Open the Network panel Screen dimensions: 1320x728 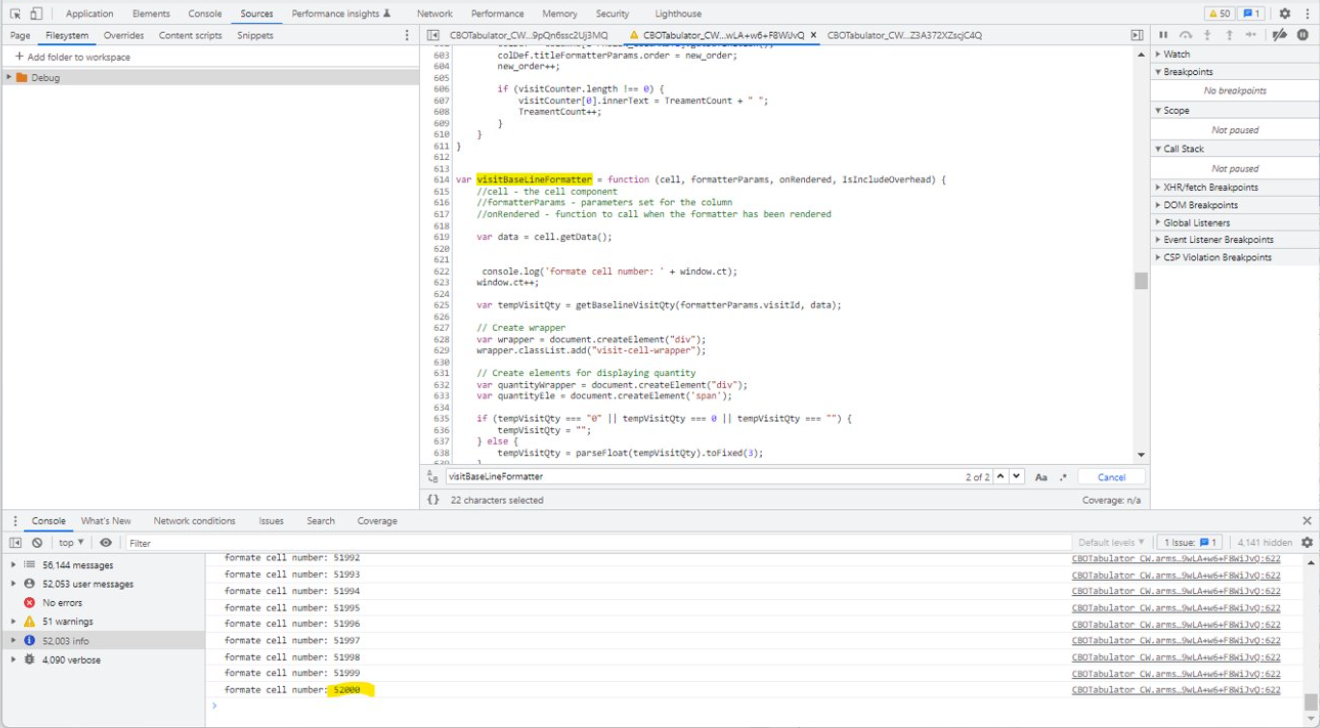coord(434,13)
